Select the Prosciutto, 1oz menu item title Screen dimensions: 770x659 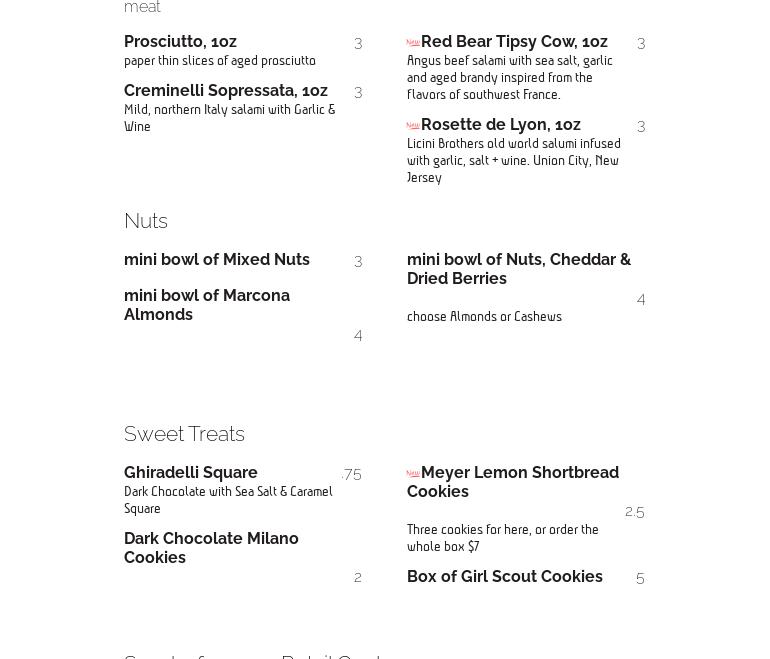point(180,42)
